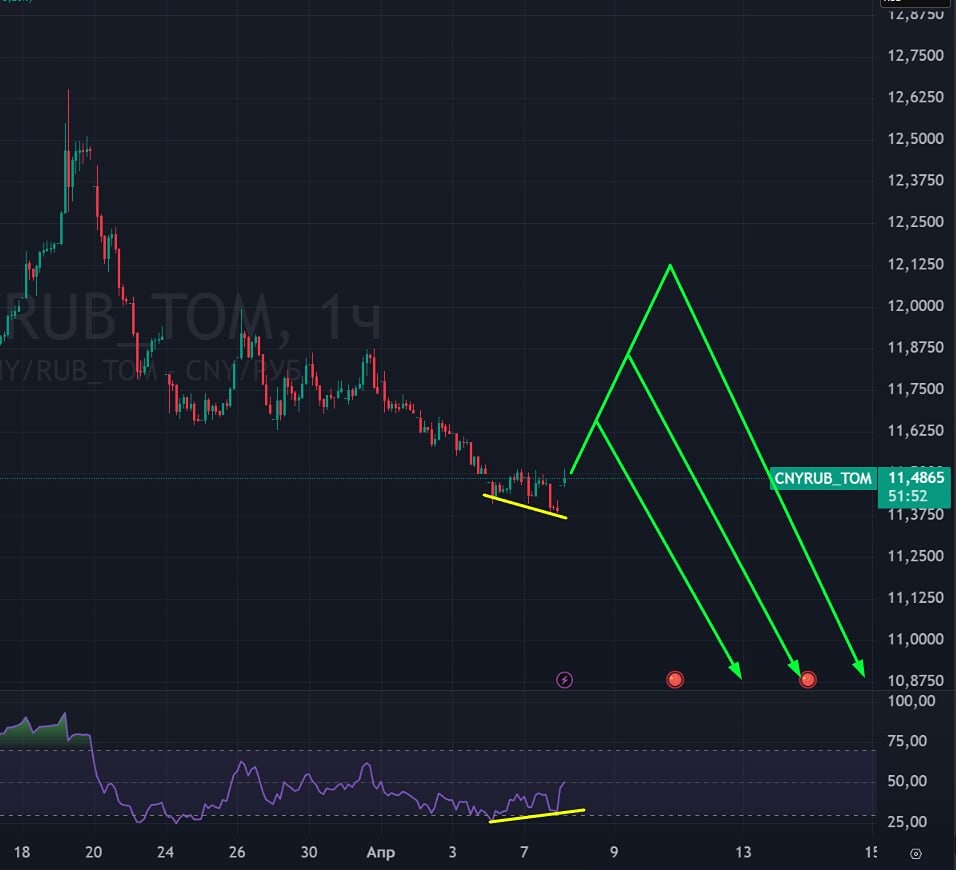This screenshot has width=956, height=870.
Task: Select the left red event marker circle
Action: 675,679
